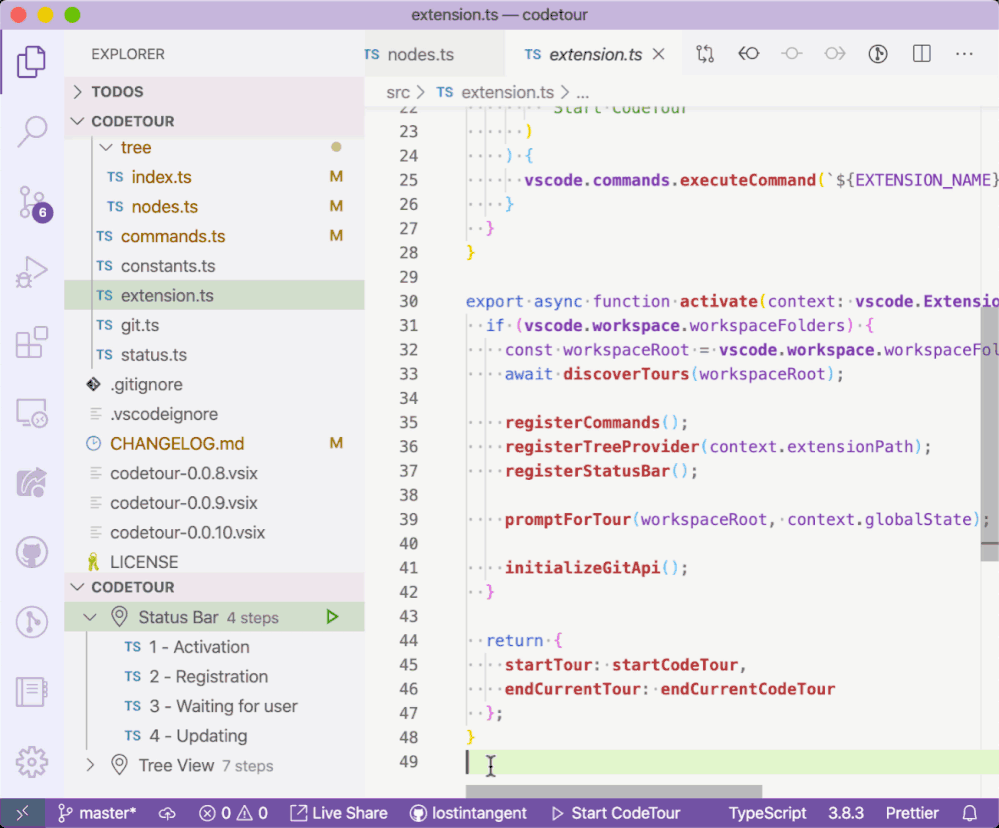This screenshot has height=828, width=999.
Task: Open the Extensions view
Action: [x=31, y=343]
